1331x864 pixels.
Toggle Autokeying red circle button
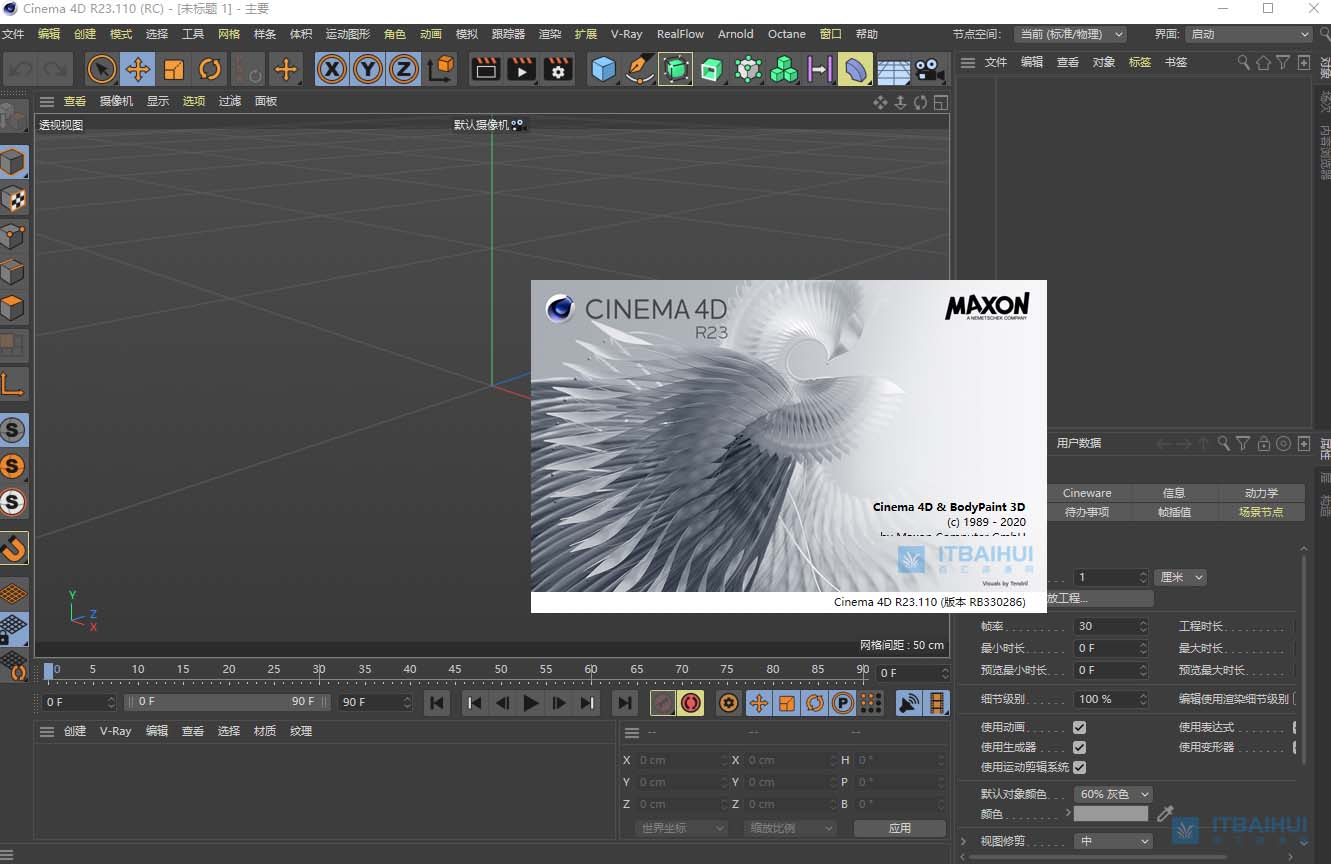click(690, 703)
